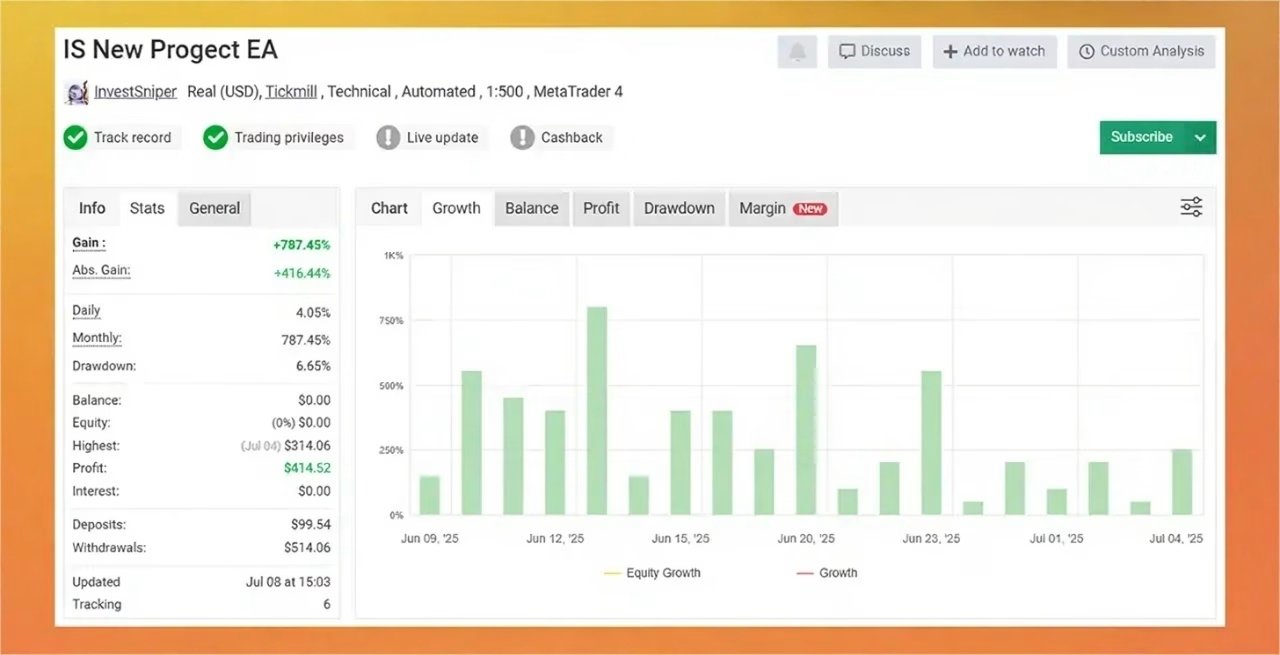Open the Drawdown chart tab
The height and width of the screenshot is (655, 1280).
(x=679, y=208)
